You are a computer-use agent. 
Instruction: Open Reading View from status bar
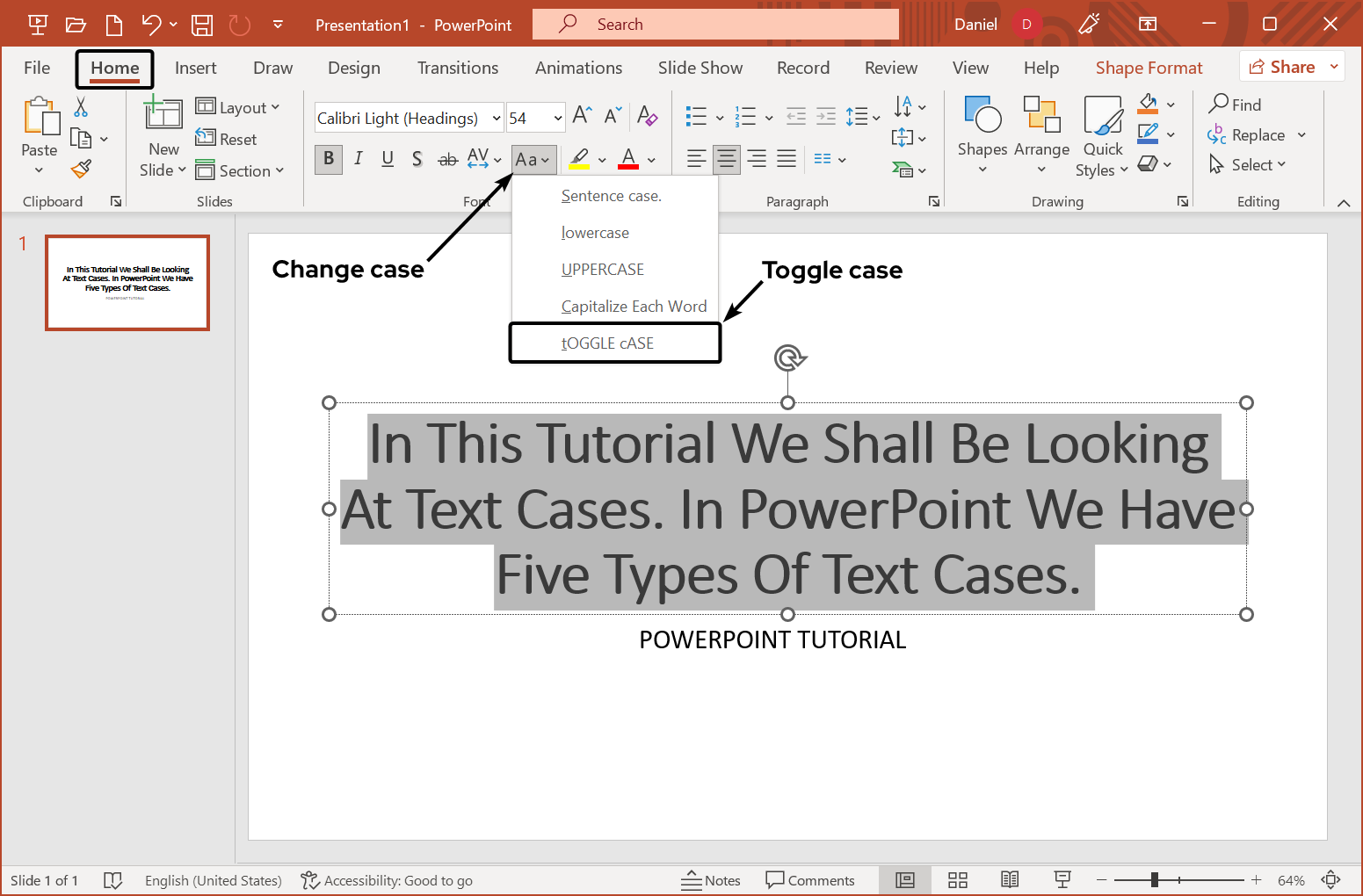pyautogui.click(x=1010, y=880)
